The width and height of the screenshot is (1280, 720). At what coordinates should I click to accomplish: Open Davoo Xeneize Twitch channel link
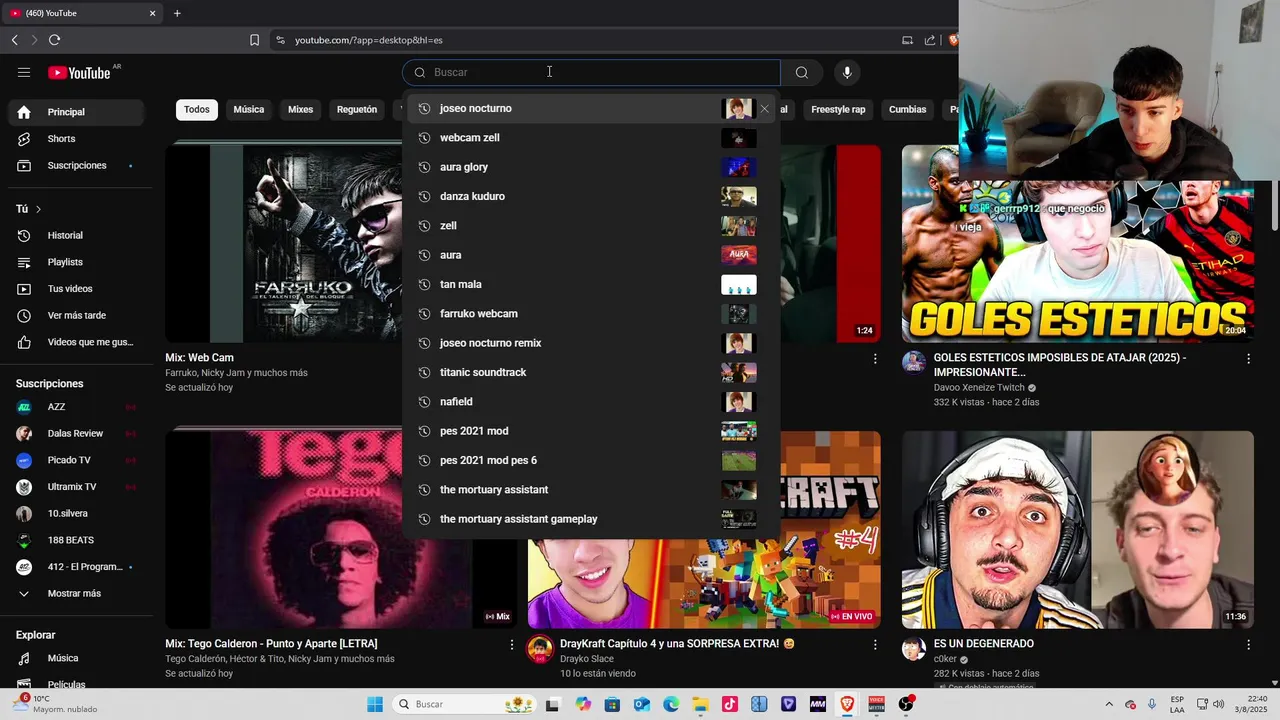coord(979,388)
